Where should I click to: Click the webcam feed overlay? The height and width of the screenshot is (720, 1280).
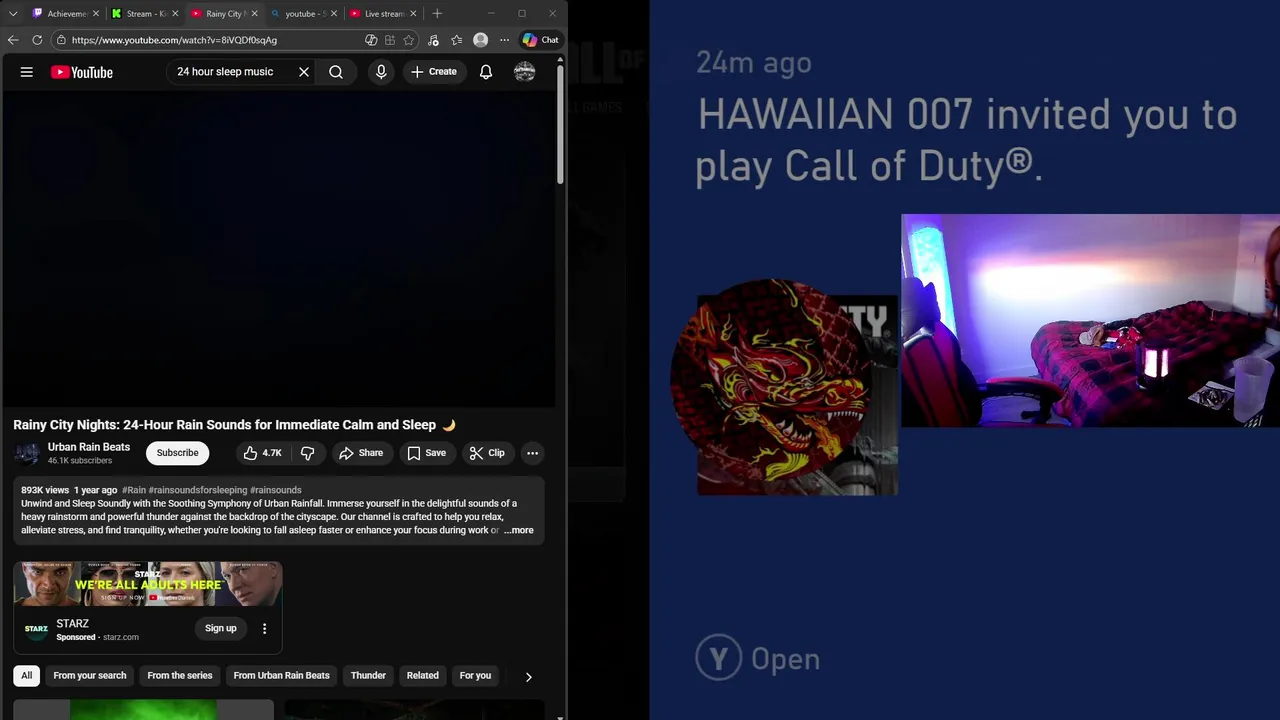(x=1090, y=321)
